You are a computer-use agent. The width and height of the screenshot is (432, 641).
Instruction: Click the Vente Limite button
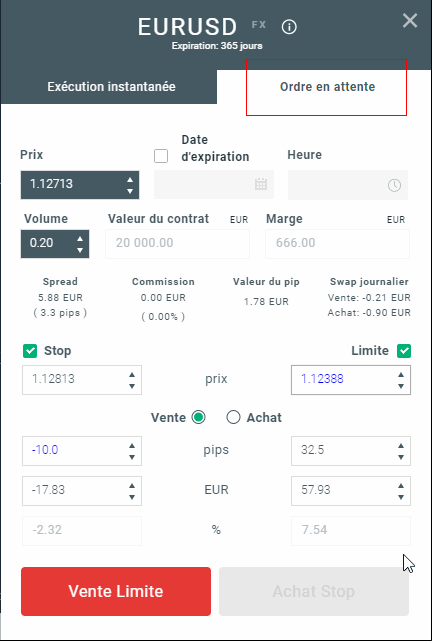pos(116,591)
